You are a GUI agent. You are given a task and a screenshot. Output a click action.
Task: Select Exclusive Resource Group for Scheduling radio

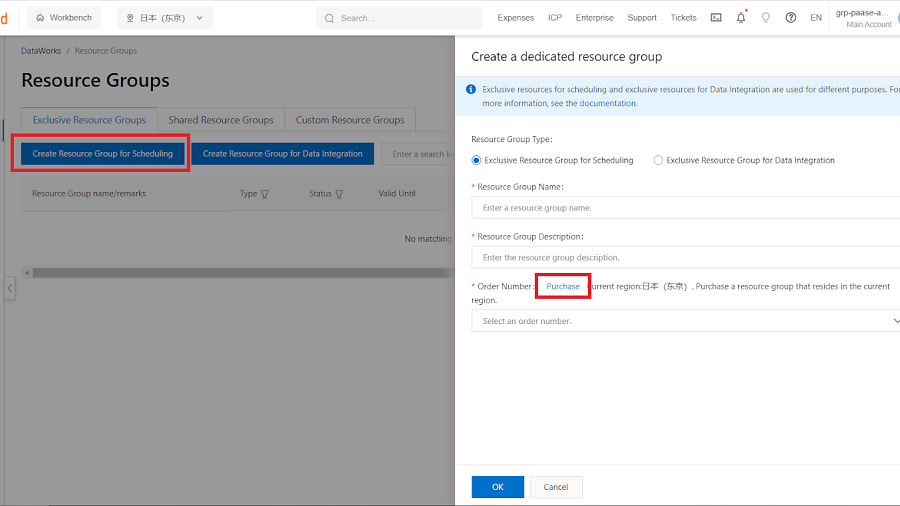477,160
